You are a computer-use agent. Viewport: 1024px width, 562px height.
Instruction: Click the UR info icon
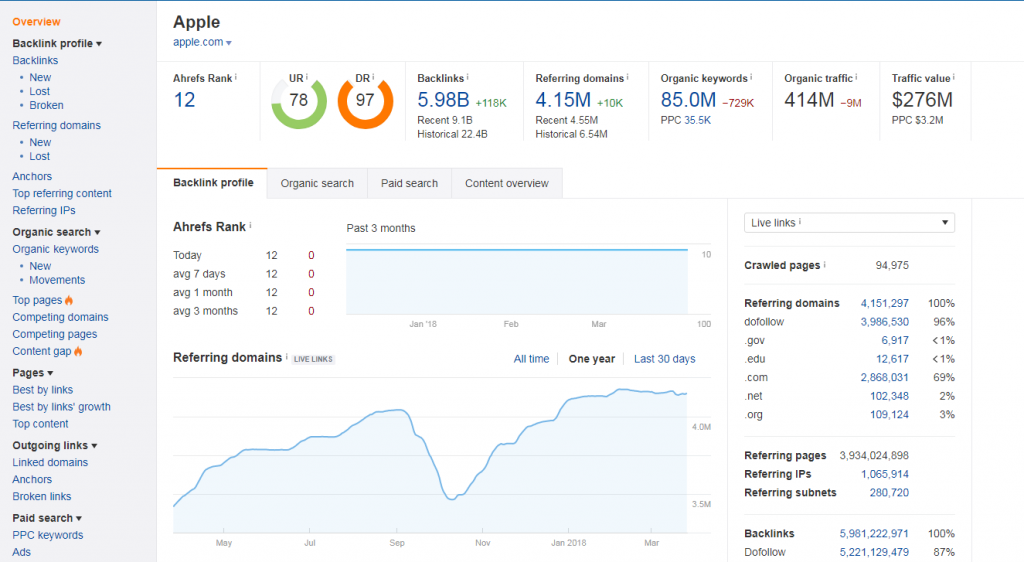306,77
